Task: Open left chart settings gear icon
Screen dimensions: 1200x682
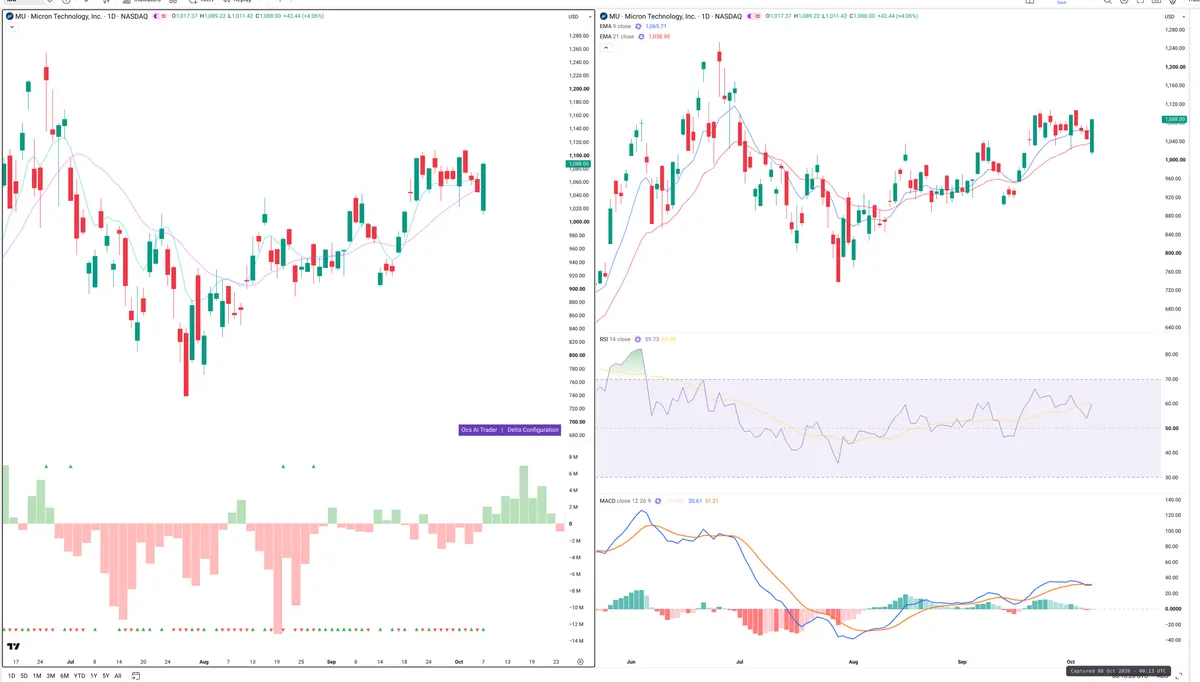Action: [580, 662]
